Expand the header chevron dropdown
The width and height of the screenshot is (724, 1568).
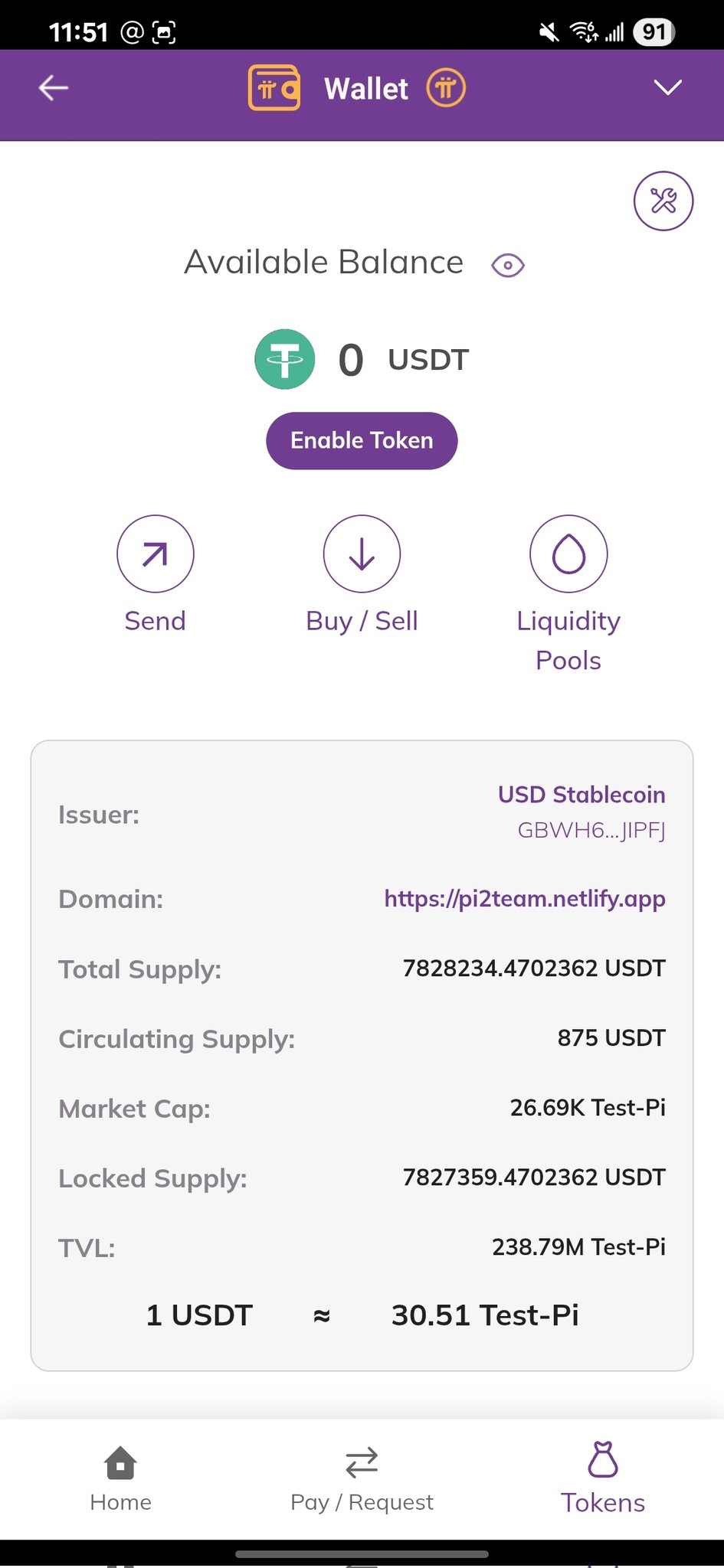[667, 88]
